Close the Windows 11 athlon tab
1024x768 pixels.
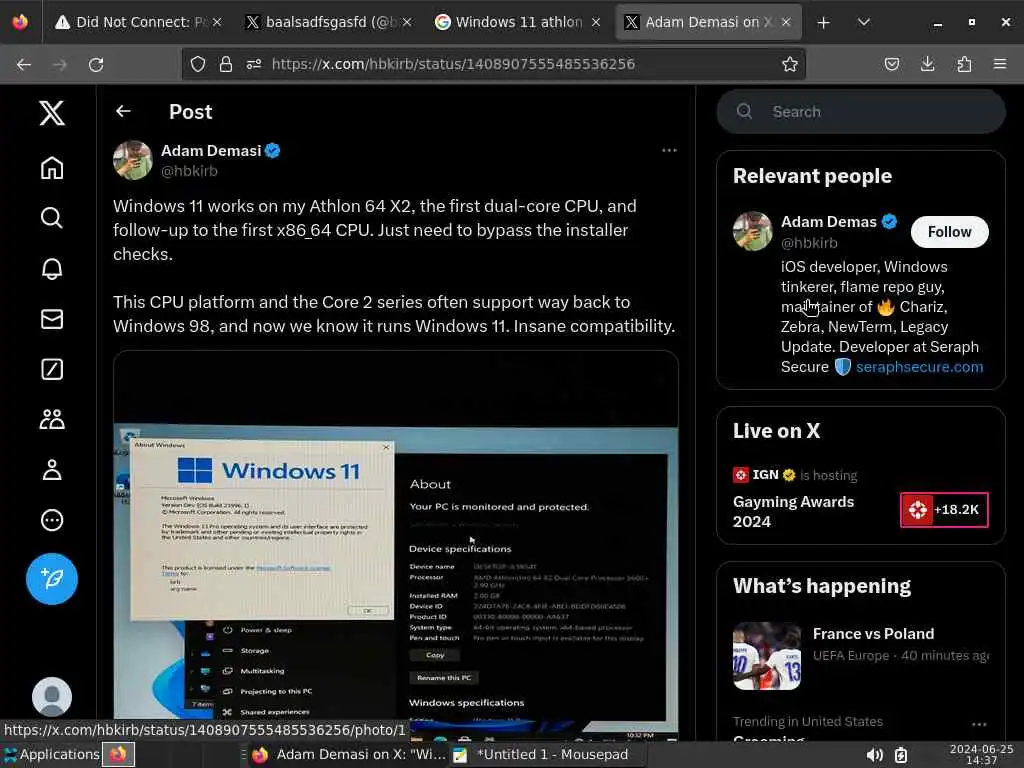click(x=596, y=22)
